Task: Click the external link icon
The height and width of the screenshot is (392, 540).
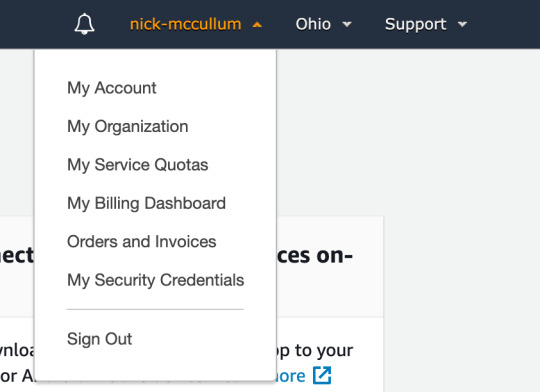Action: coord(322,375)
